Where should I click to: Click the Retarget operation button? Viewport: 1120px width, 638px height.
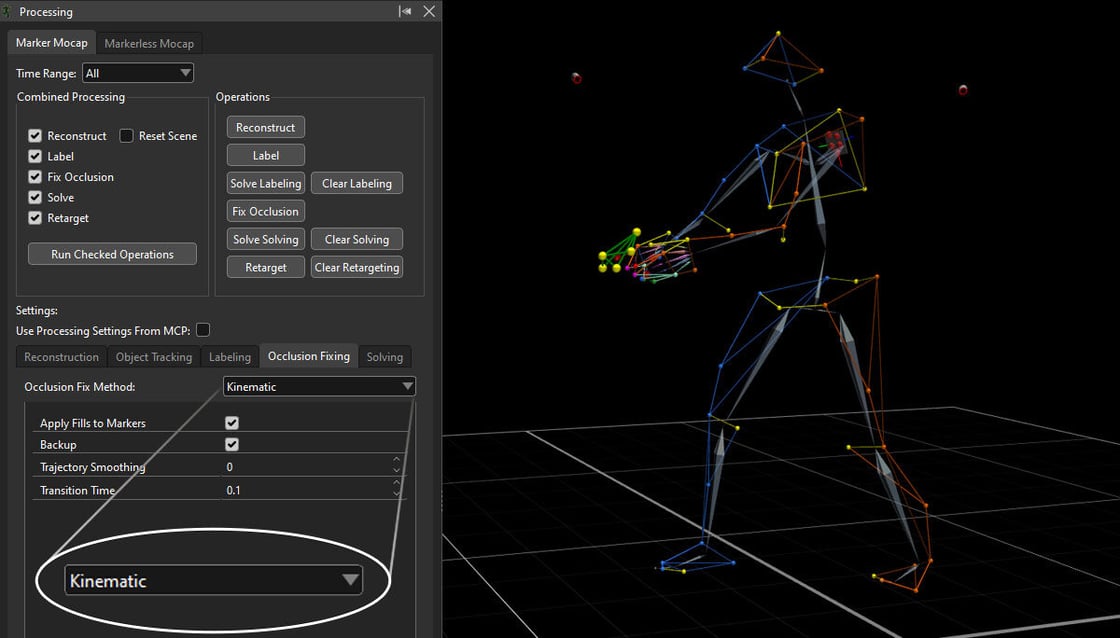(x=266, y=267)
